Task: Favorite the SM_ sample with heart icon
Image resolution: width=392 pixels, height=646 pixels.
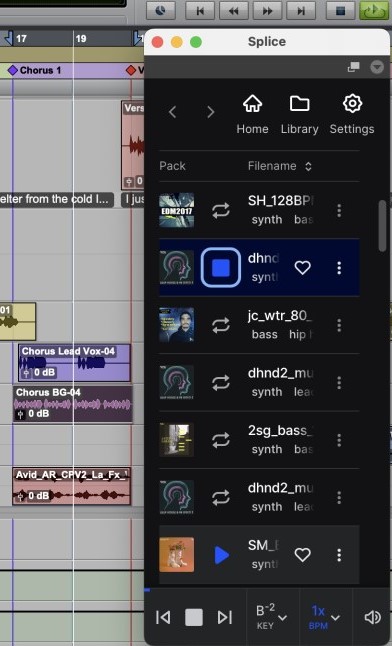Action: pos(302,555)
